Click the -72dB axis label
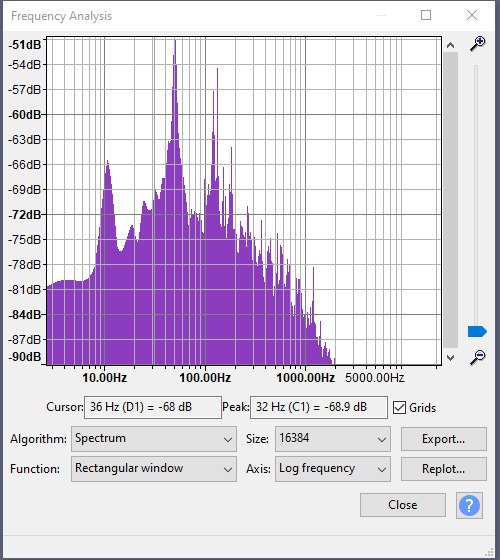 click(25, 215)
